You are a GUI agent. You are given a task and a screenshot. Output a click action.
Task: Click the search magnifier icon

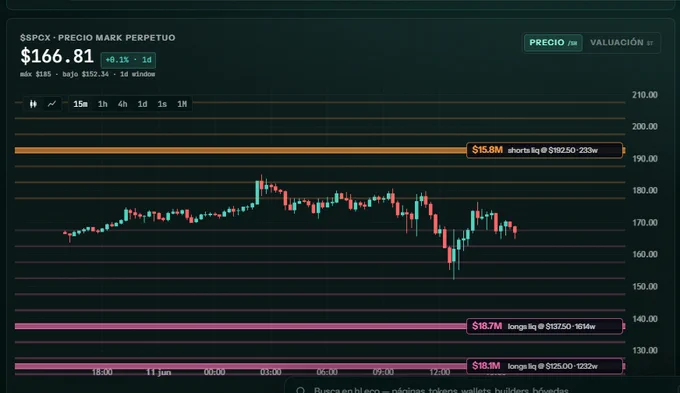[x=300, y=390]
